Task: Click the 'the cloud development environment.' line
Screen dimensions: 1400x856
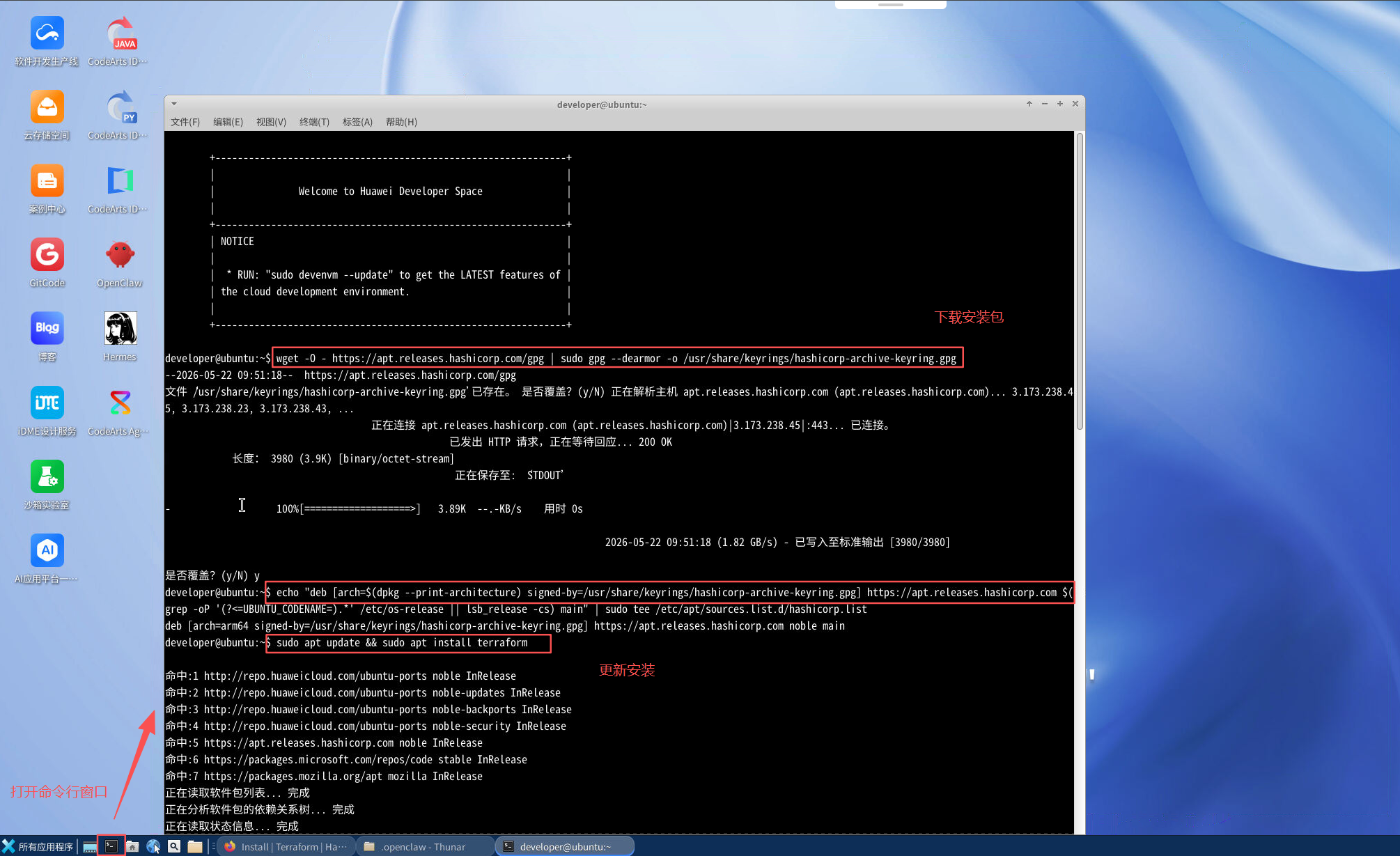Action: point(316,292)
